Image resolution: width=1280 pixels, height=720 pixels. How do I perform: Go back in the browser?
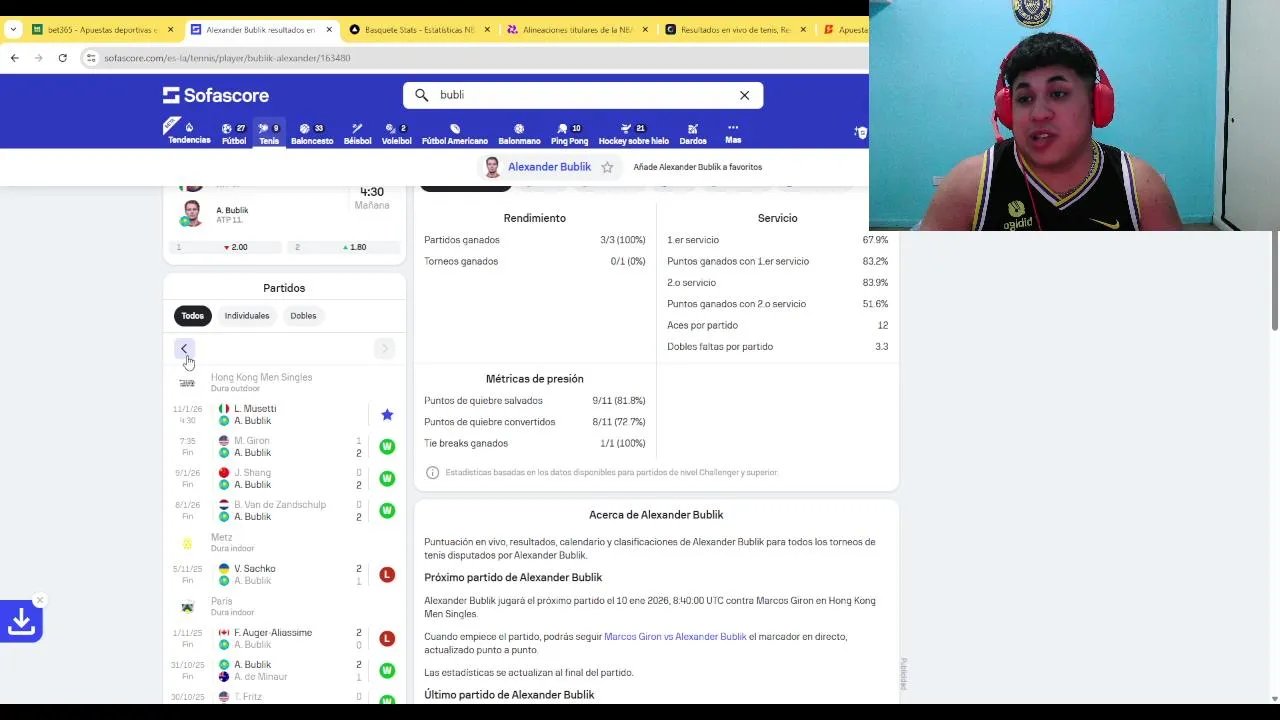(x=15, y=58)
